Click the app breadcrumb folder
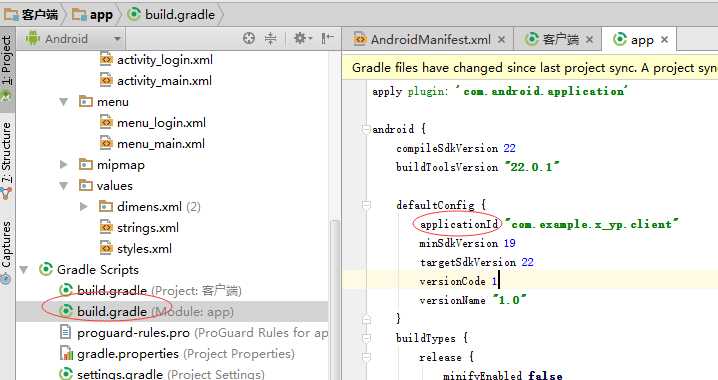Screen dimensions: 718x380 click(93, 15)
